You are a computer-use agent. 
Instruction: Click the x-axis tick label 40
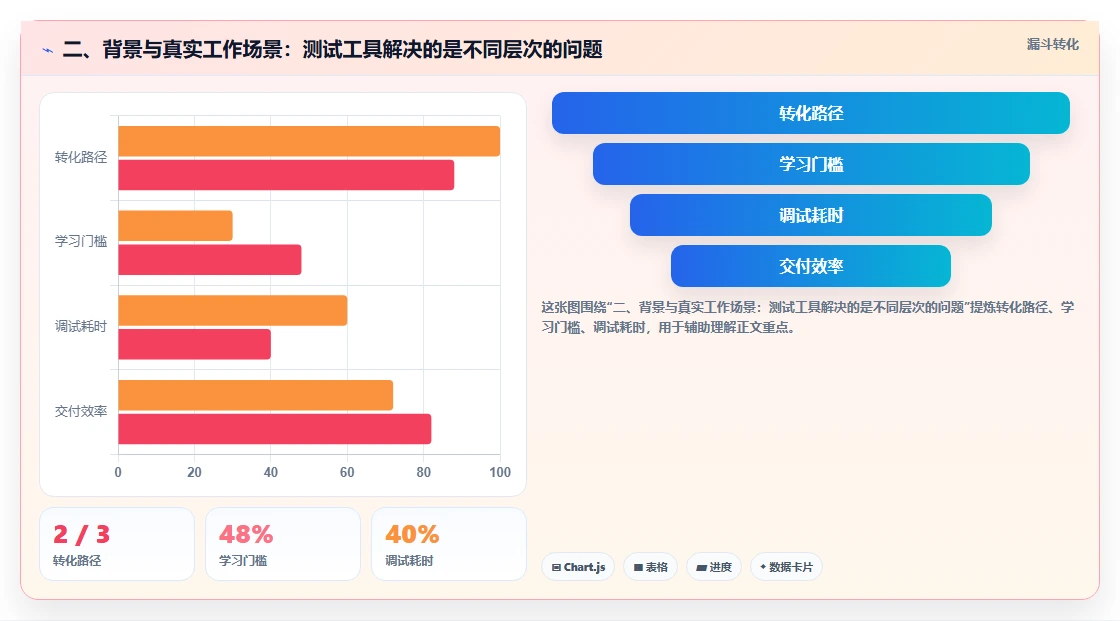point(271,472)
